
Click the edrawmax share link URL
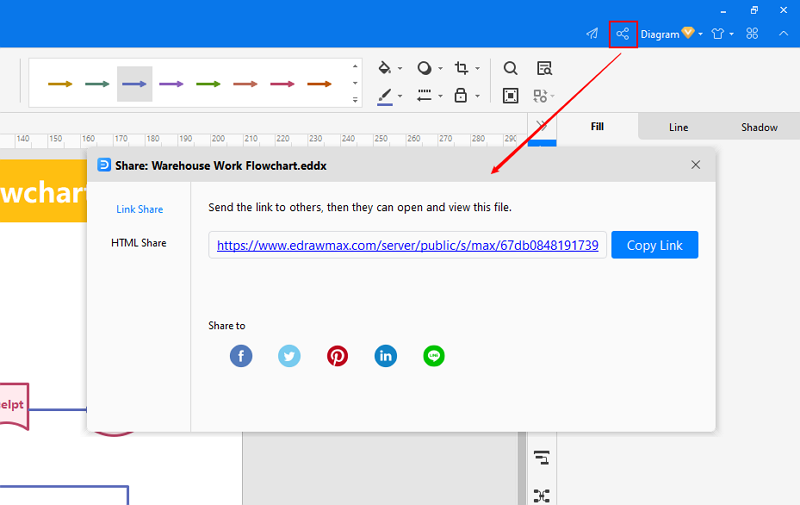click(408, 245)
